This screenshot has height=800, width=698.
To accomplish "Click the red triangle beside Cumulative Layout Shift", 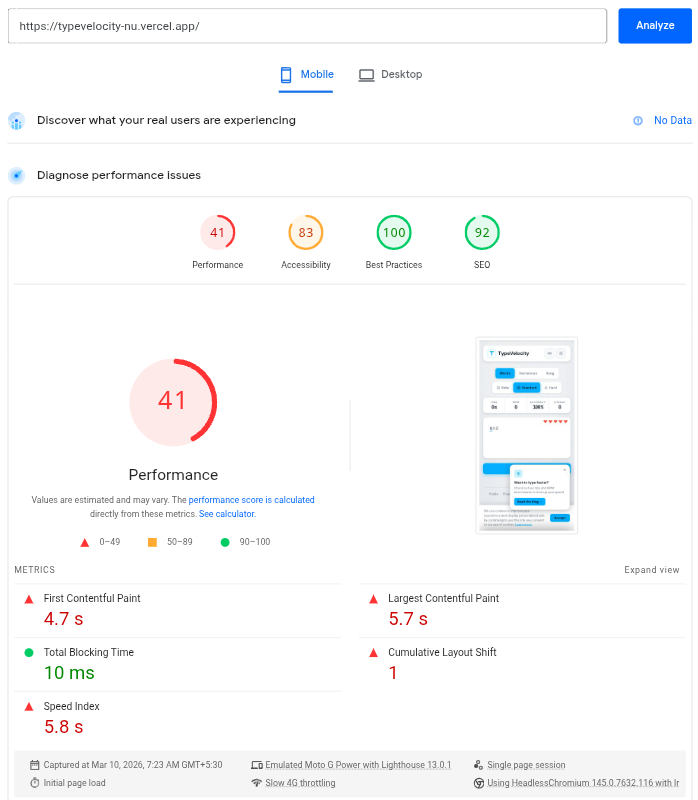I will pos(373,653).
